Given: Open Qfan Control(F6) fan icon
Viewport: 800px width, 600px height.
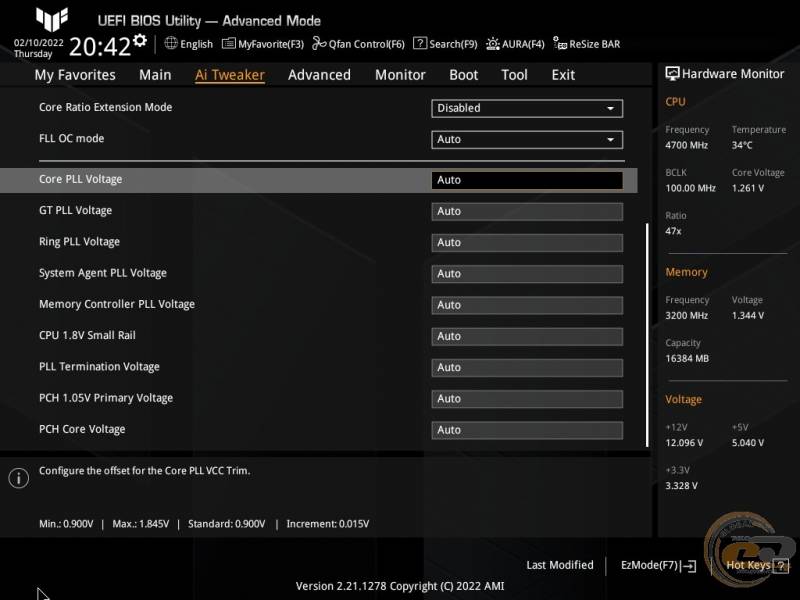Looking at the screenshot, I should tap(319, 43).
